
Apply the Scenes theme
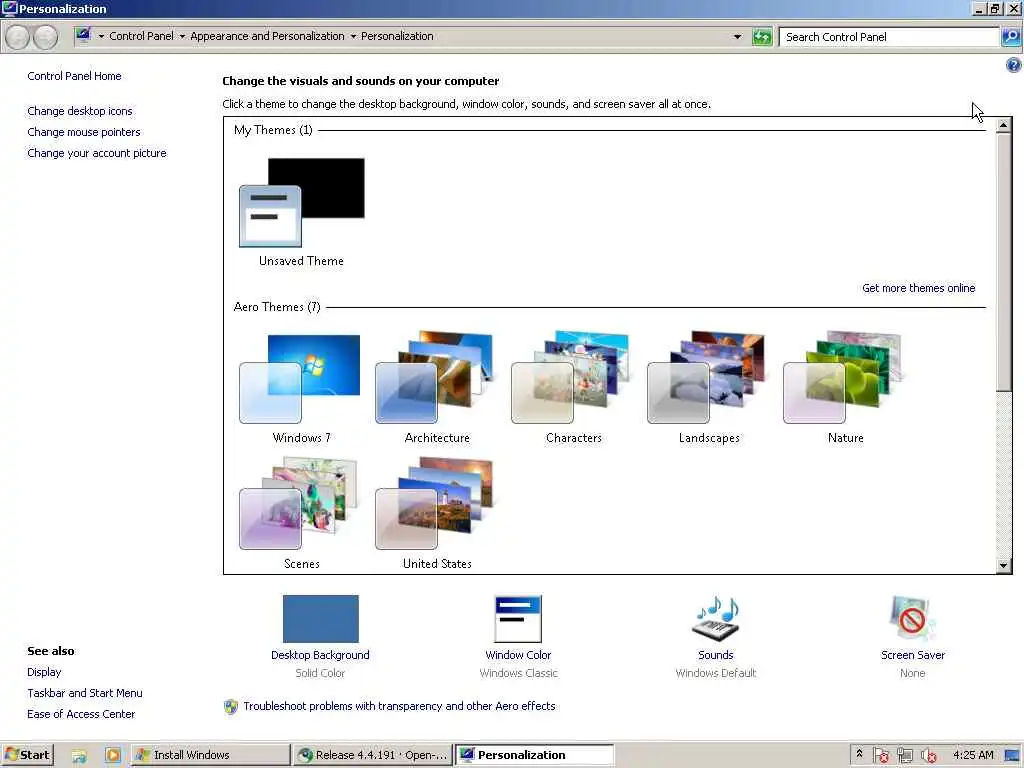(298, 504)
